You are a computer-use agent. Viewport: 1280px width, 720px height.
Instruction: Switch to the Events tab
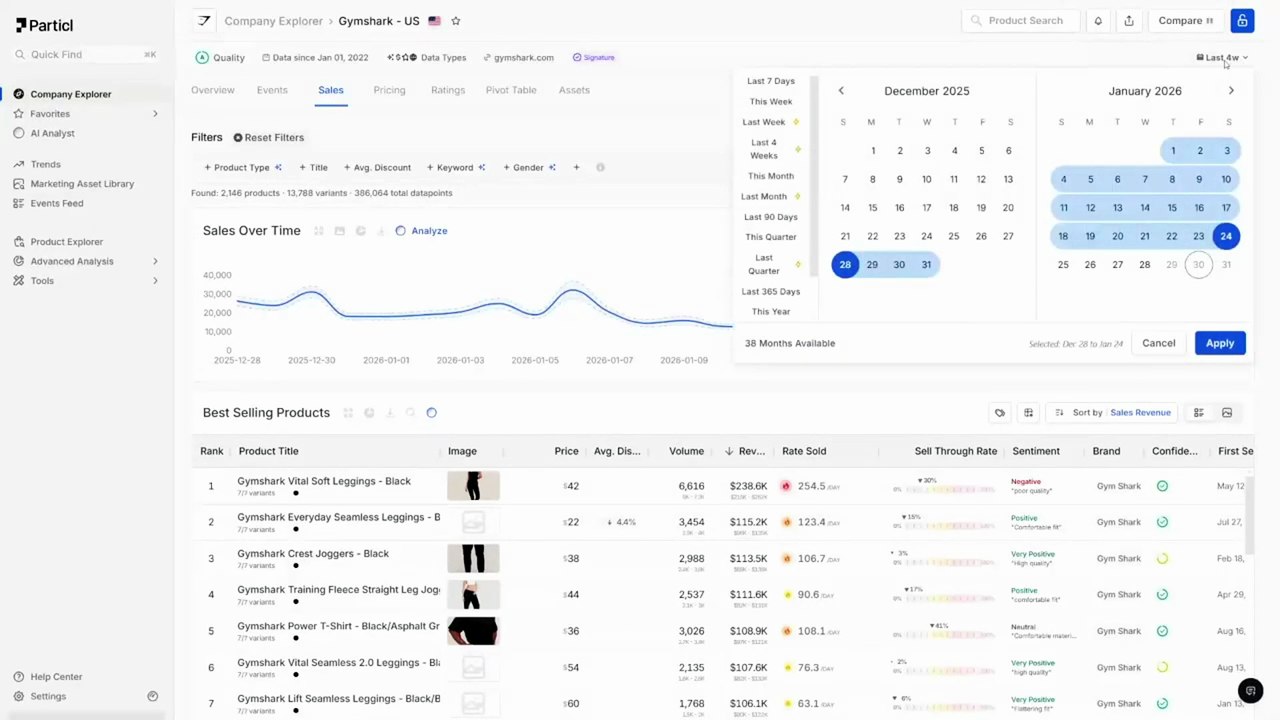point(272,90)
